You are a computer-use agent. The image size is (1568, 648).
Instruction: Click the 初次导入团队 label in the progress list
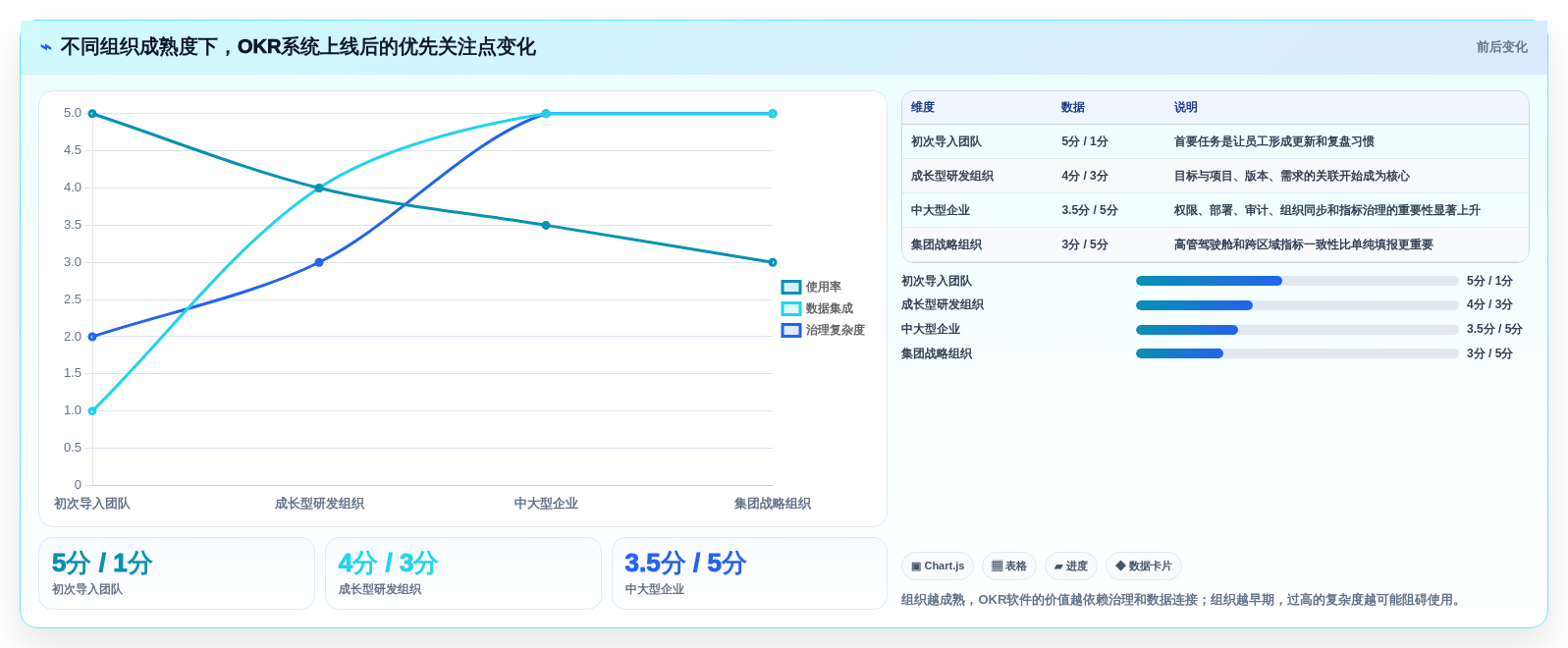[x=937, y=282]
